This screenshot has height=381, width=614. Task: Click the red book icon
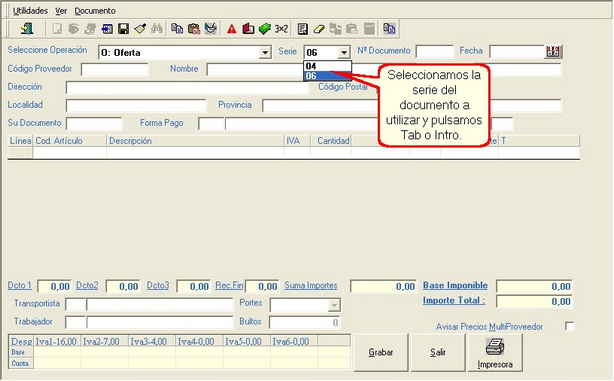click(x=248, y=29)
